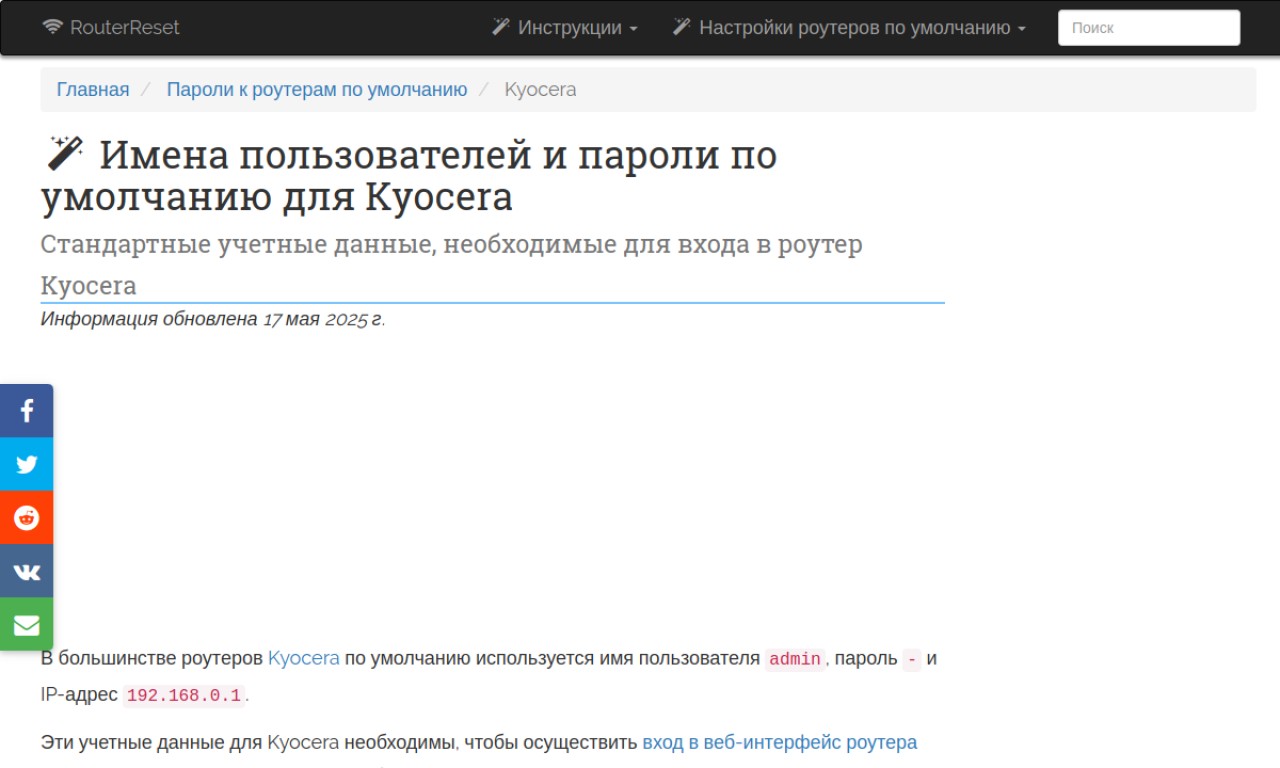Share page via Twitter icon
Viewport: 1280px width, 768px height.
click(x=26, y=464)
